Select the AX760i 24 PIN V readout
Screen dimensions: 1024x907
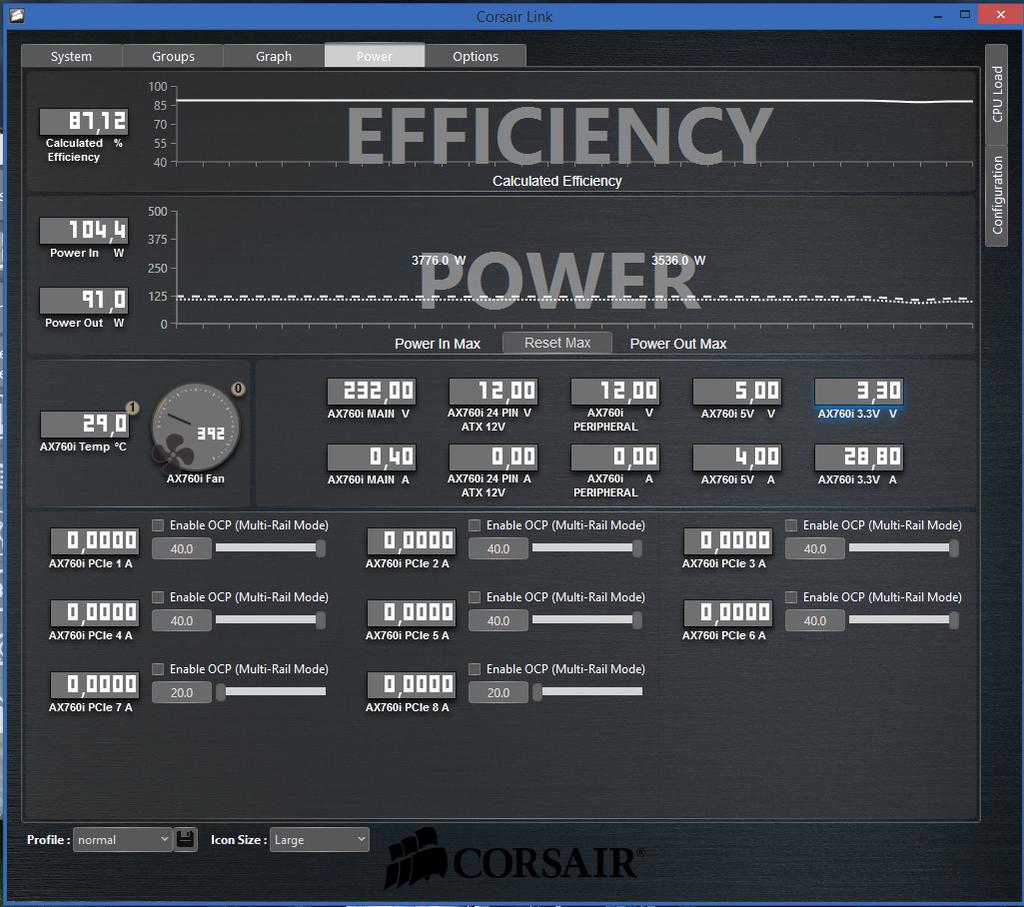[x=493, y=391]
